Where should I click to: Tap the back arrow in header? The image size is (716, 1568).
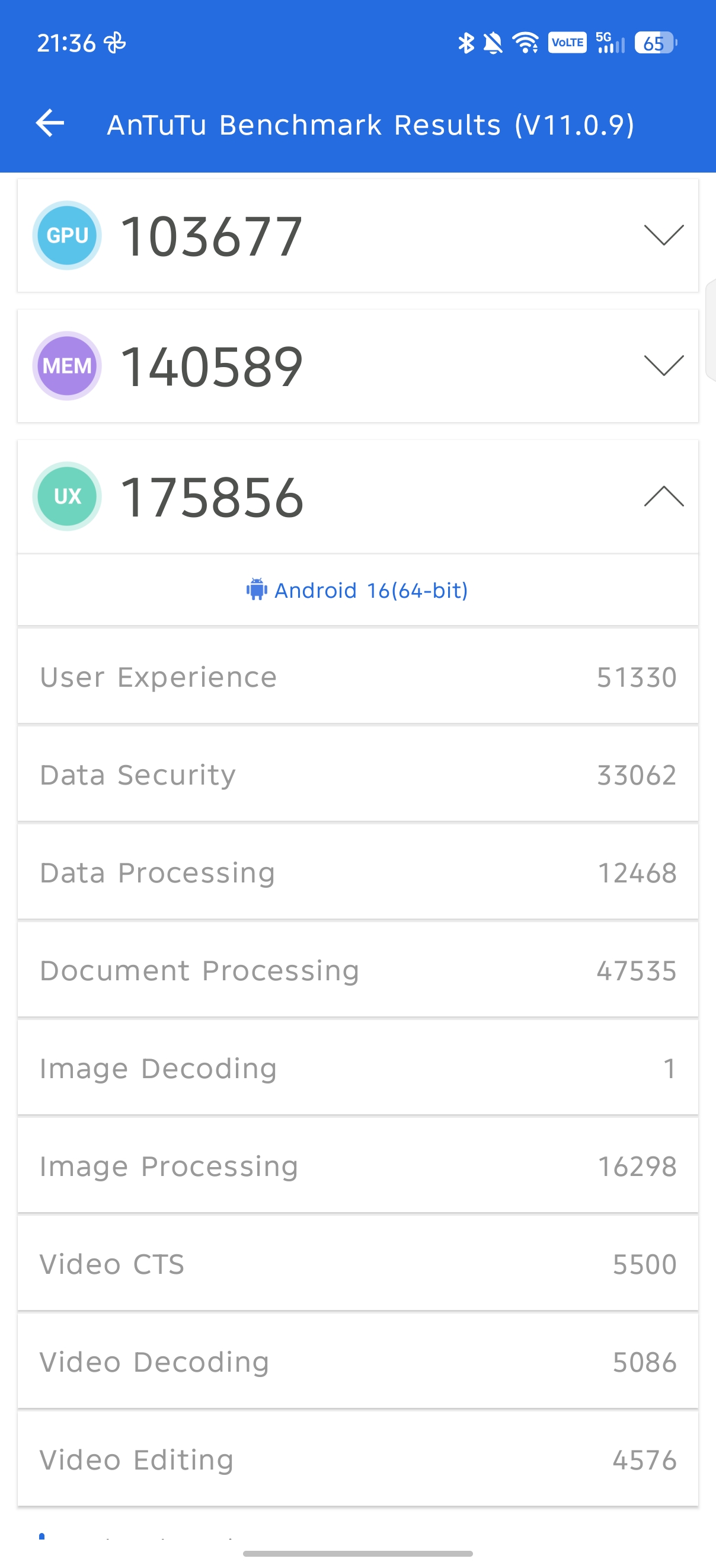pos(50,123)
